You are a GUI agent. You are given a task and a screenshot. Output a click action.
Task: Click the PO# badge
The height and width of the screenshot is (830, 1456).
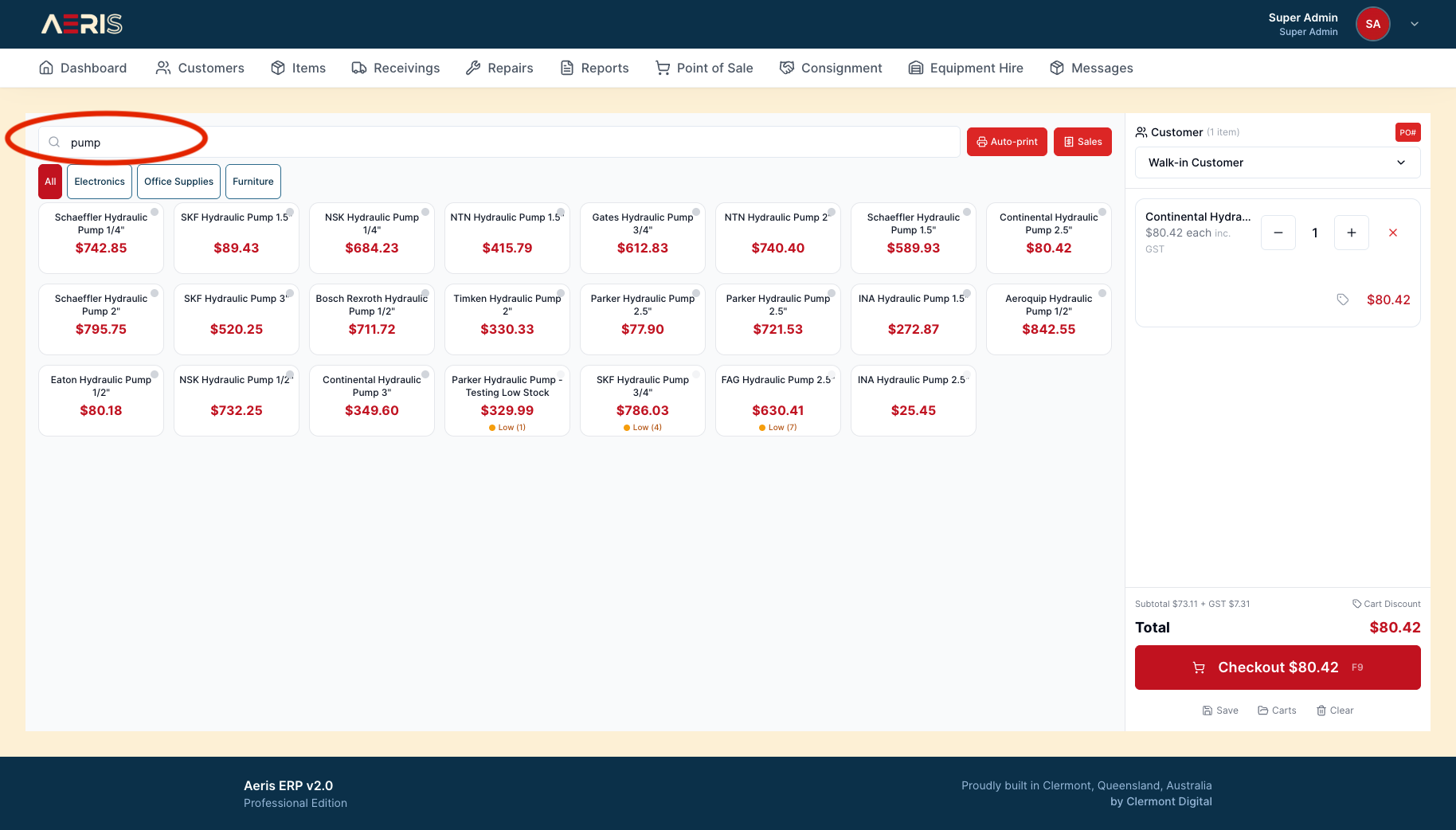click(1407, 132)
